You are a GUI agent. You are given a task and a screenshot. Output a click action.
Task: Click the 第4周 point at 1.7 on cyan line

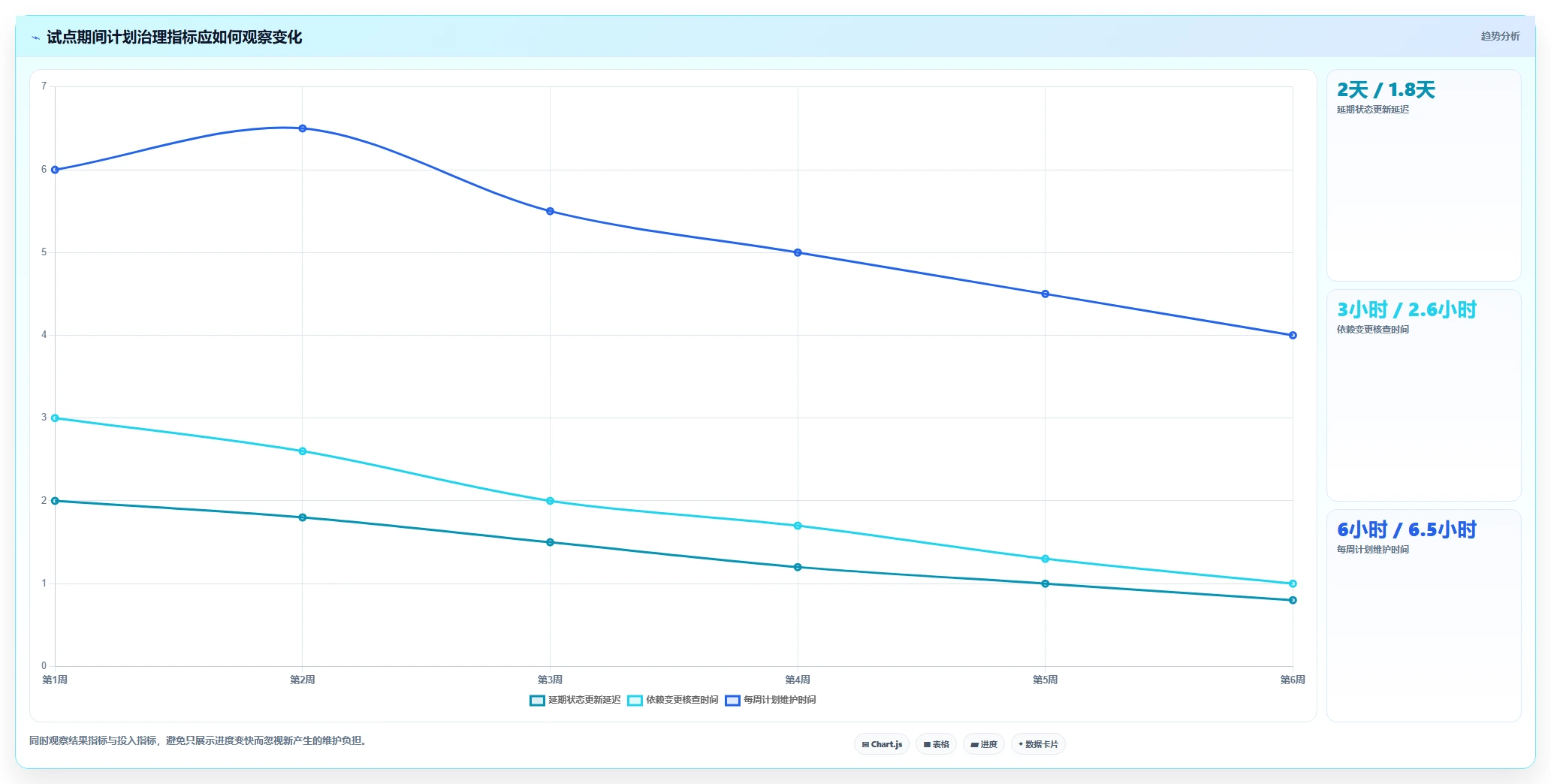(x=798, y=526)
